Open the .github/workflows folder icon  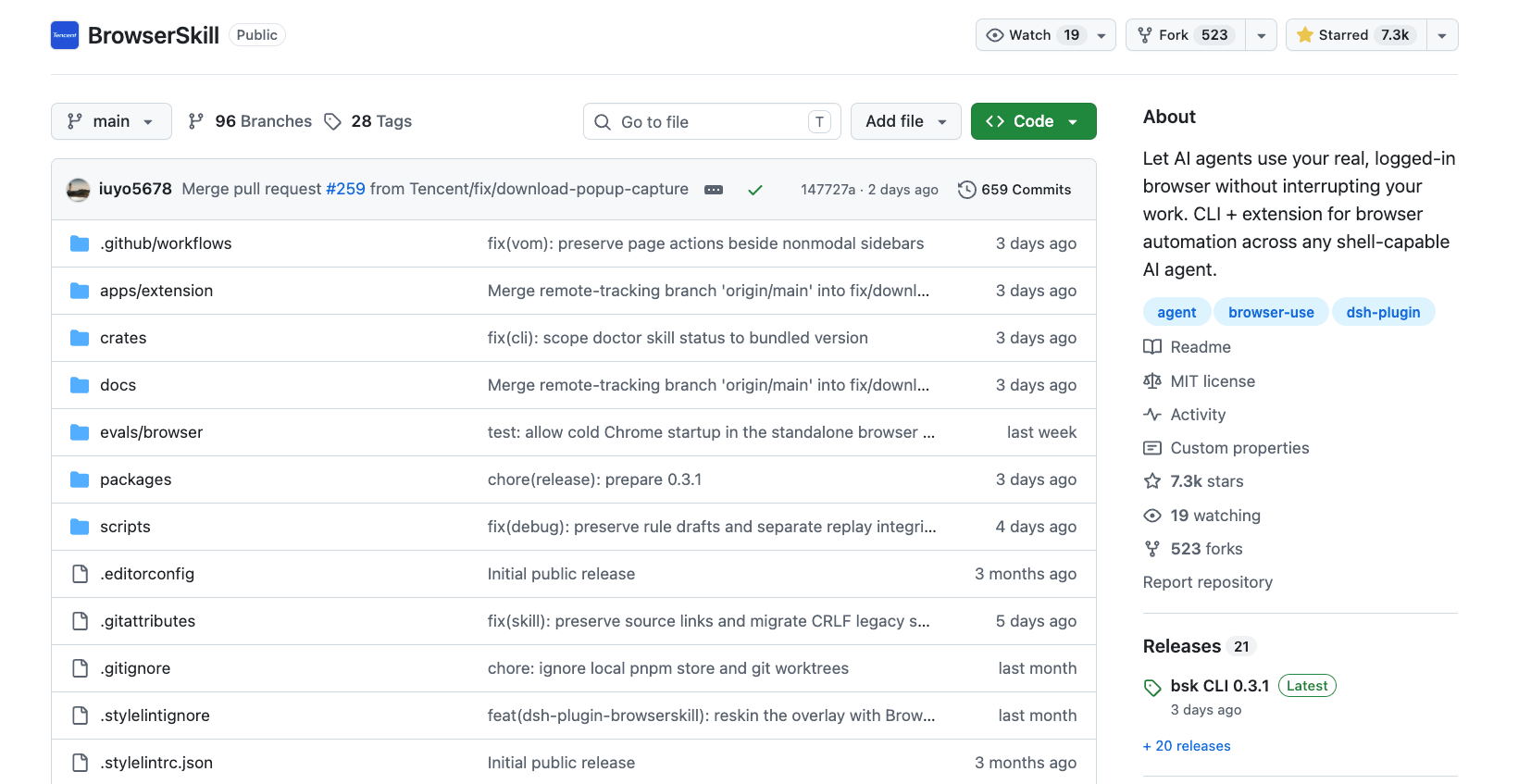tap(80, 243)
